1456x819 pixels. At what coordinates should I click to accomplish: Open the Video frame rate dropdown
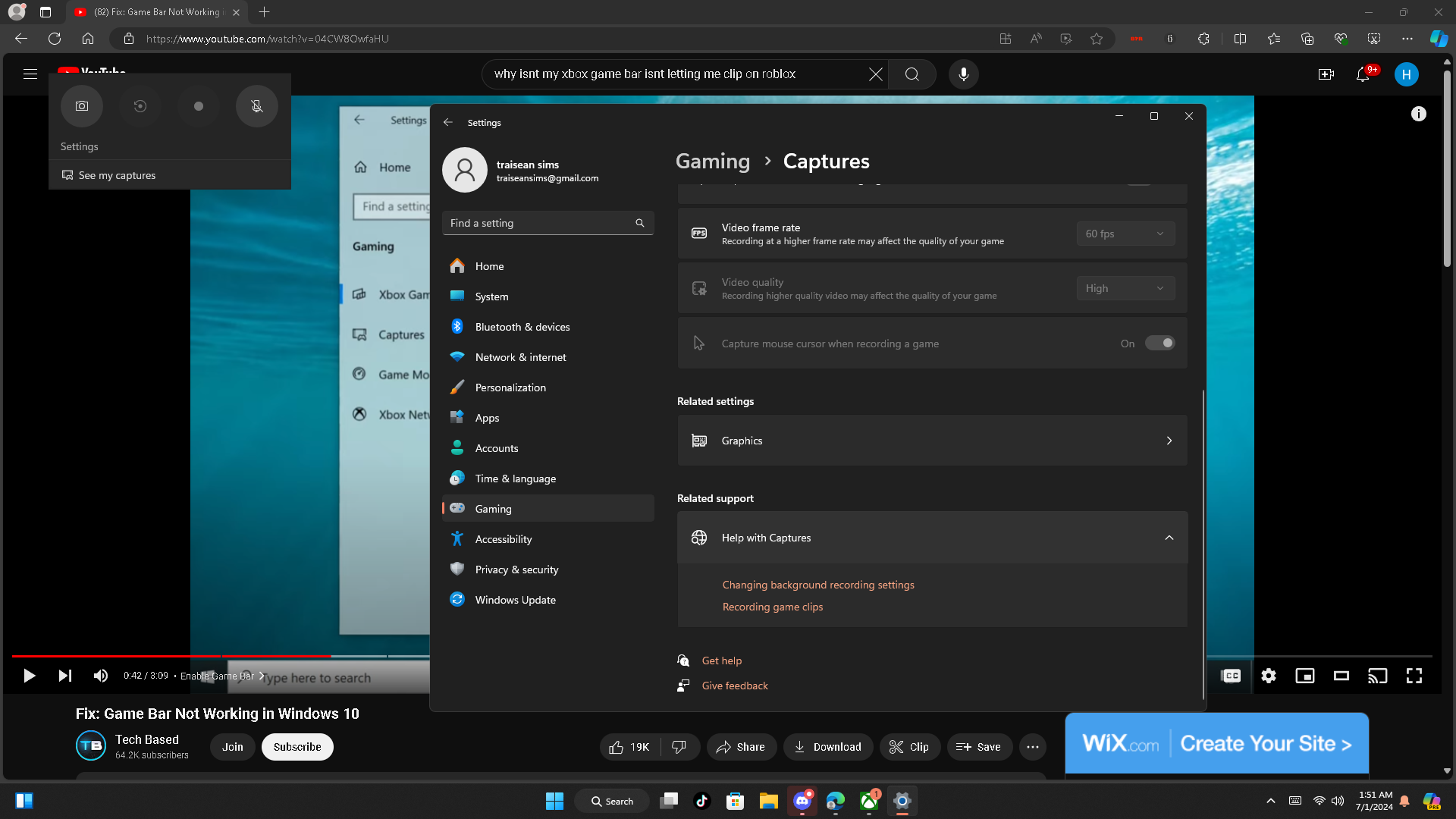point(1125,234)
